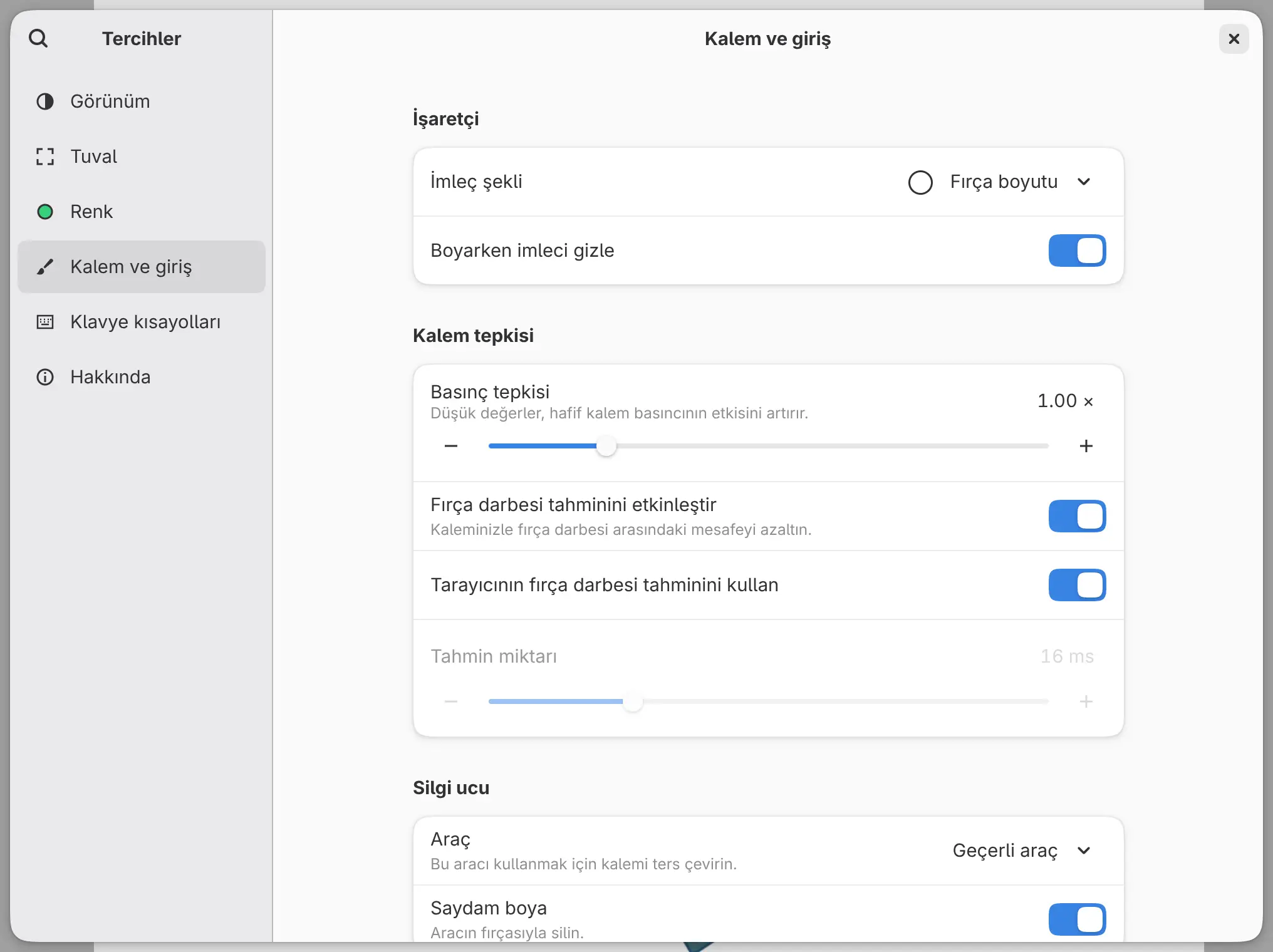The image size is (1273, 952).
Task: Open the search magnifier in Tercihler sidebar
Action: pos(38,38)
